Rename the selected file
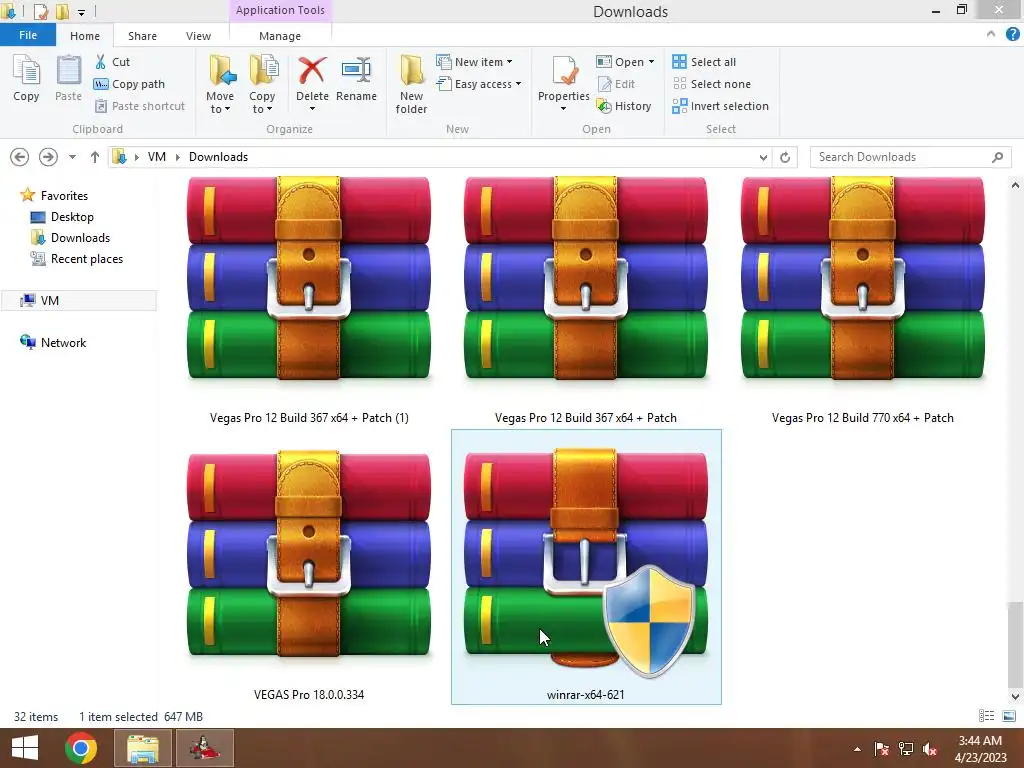This screenshot has width=1024, height=768. coord(357,80)
